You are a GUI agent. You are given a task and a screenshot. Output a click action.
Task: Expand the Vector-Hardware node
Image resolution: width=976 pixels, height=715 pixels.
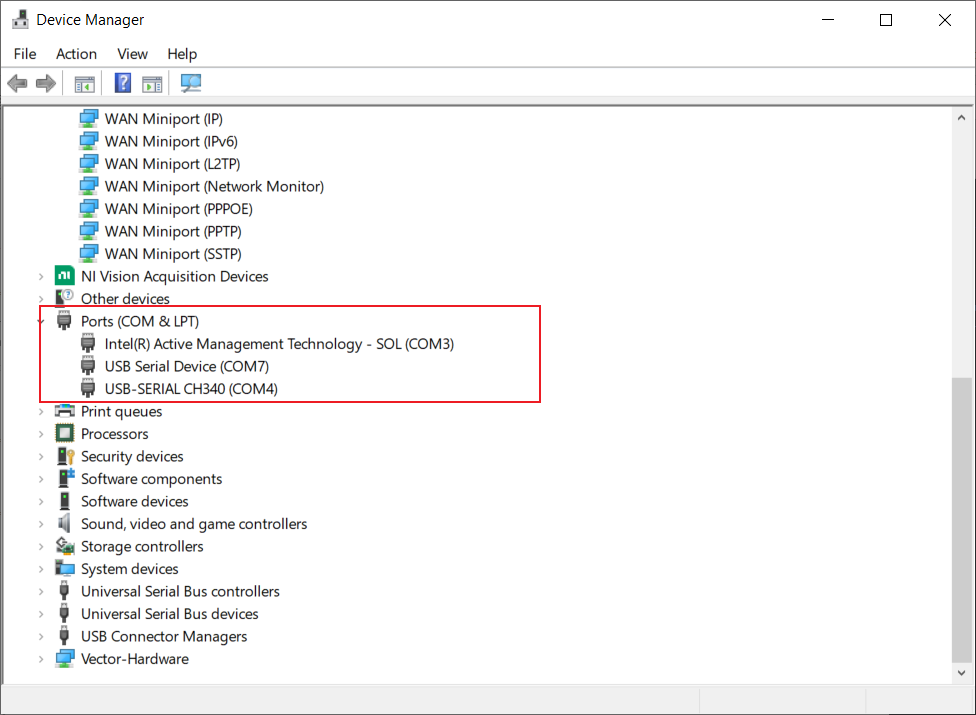click(41, 658)
